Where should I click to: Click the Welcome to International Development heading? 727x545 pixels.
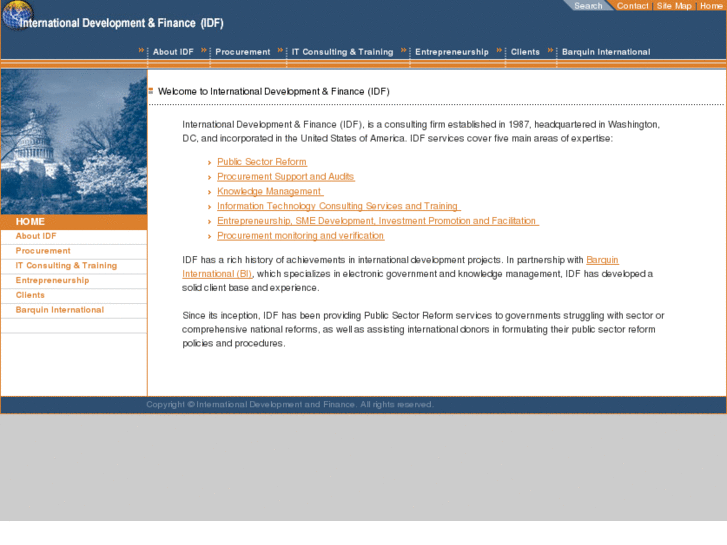pyautogui.click(x=274, y=91)
